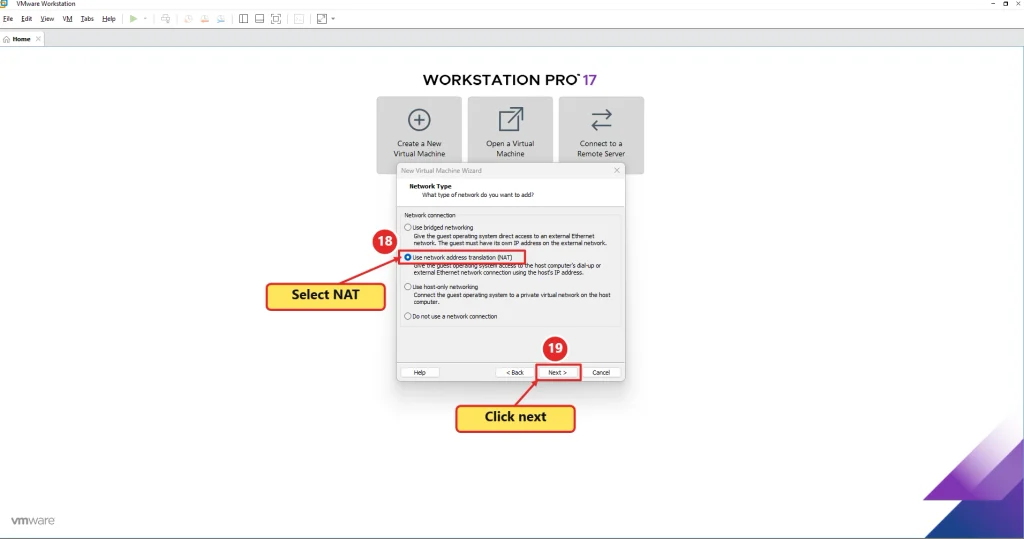This screenshot has width=1024, height=539.
Task: Select Use network address translation (NAT) option
Action: (x=408, y=257)
